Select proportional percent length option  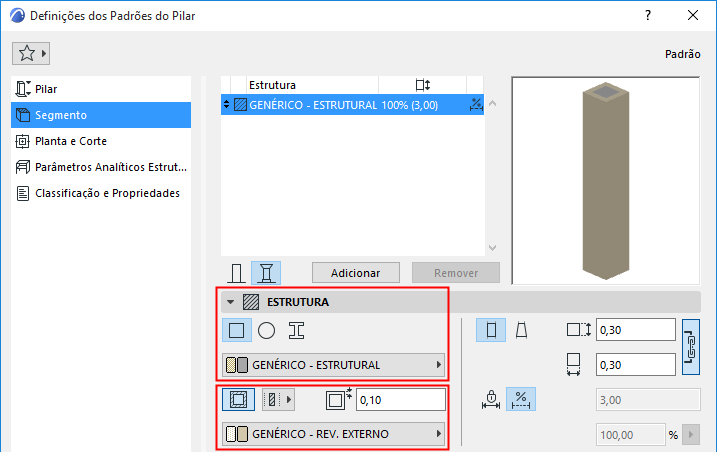point(521,399)
